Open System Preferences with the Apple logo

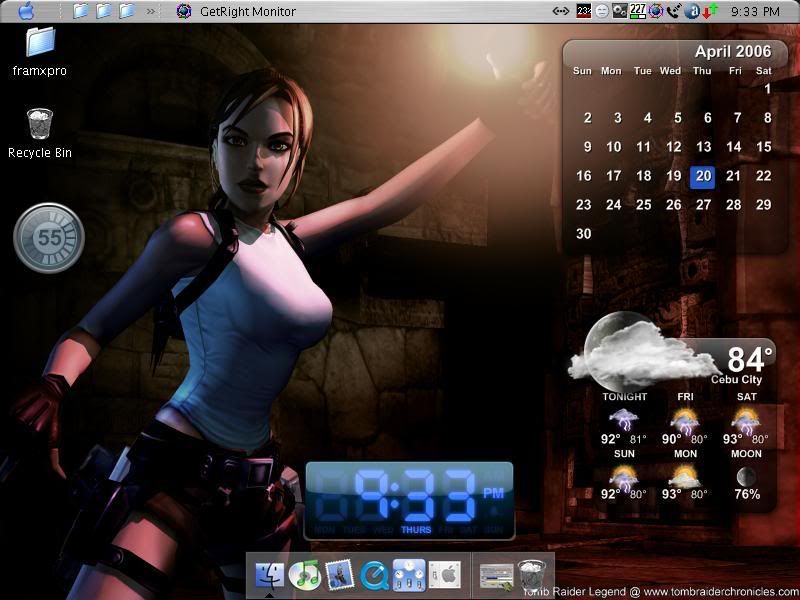coord(444,574)
